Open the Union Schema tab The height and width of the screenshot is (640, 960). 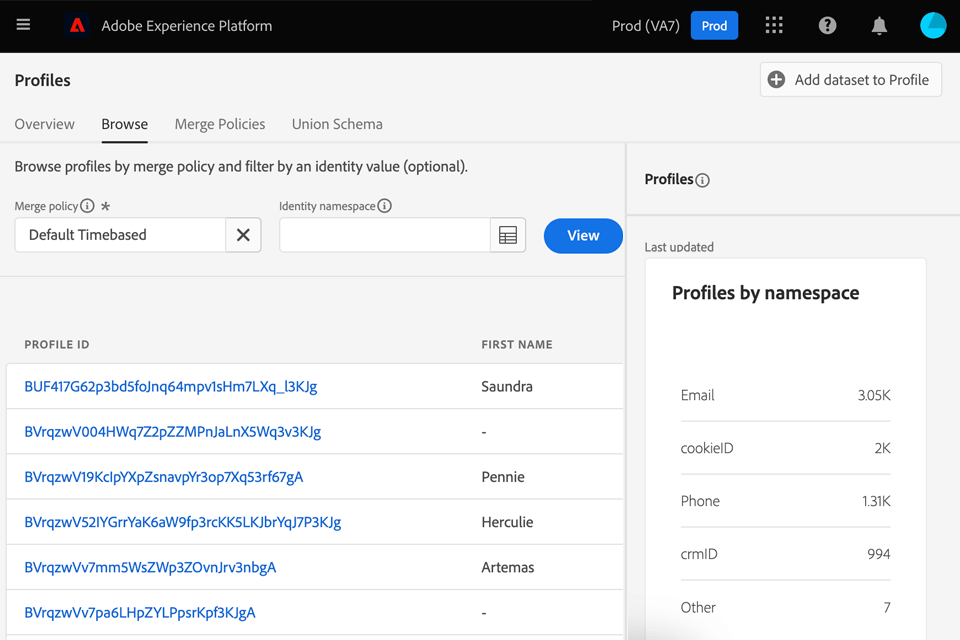[337, 124]
